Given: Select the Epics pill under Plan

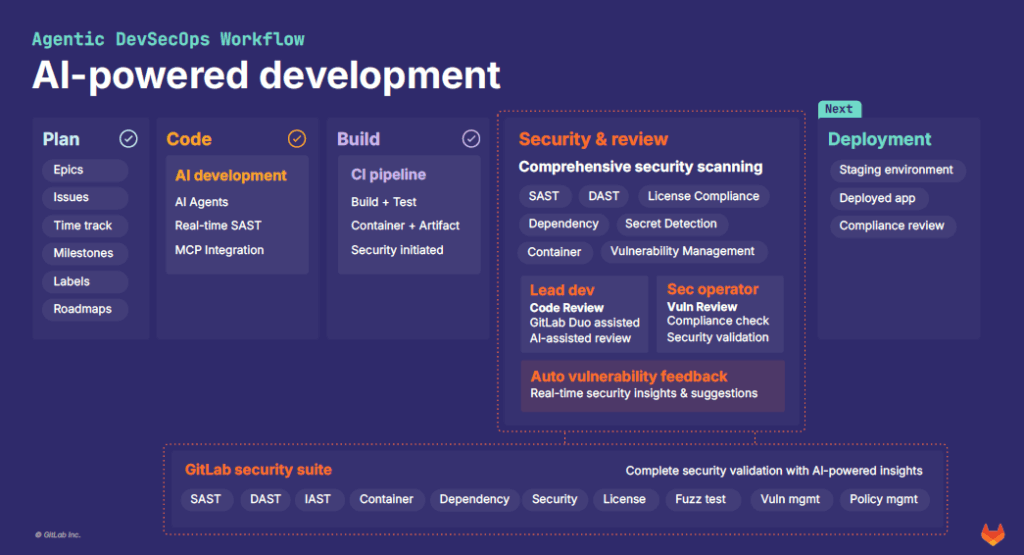Looking at the screenshot, I should pos(69,170).
